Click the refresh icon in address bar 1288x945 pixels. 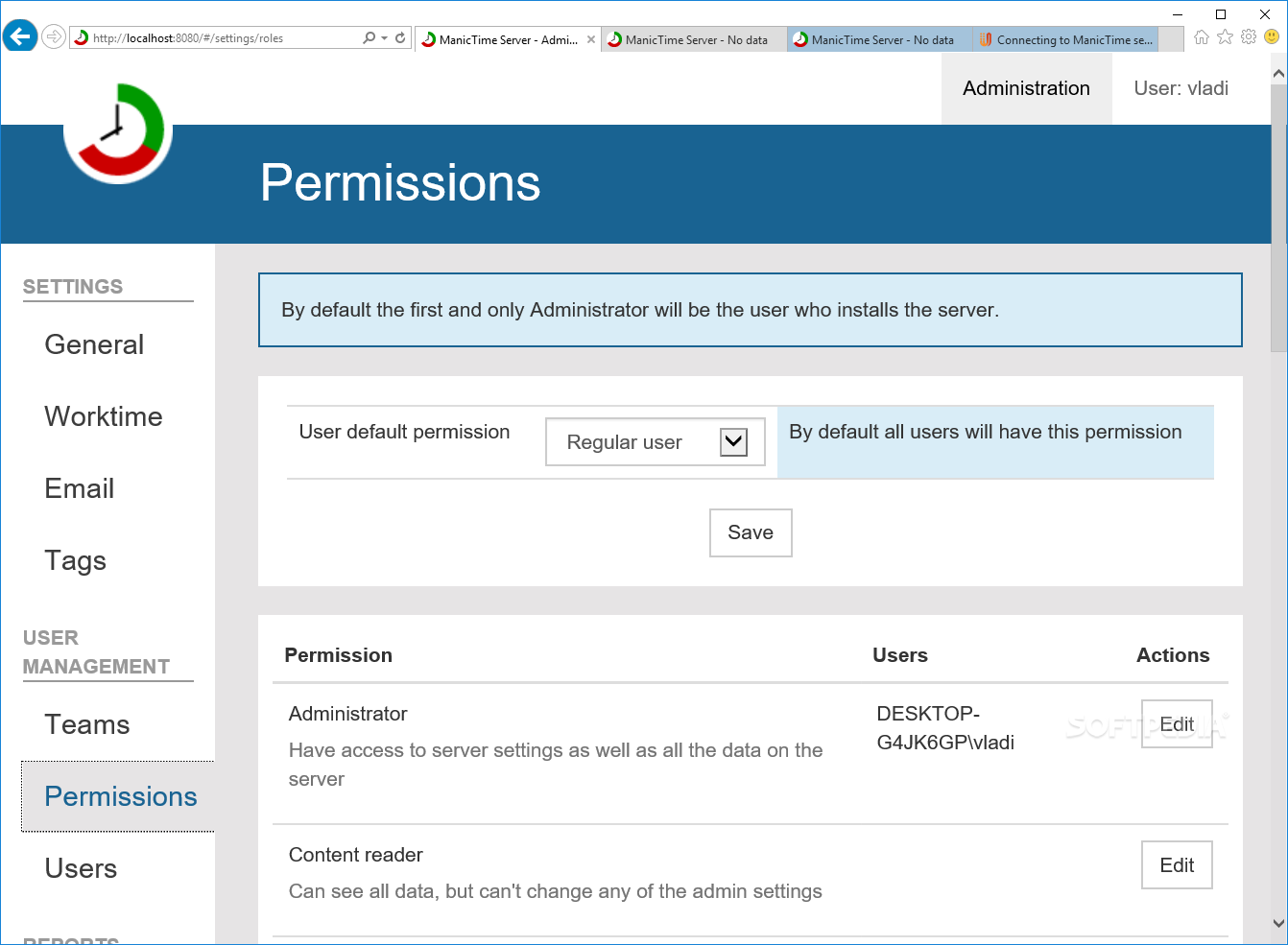click(400, 38)
